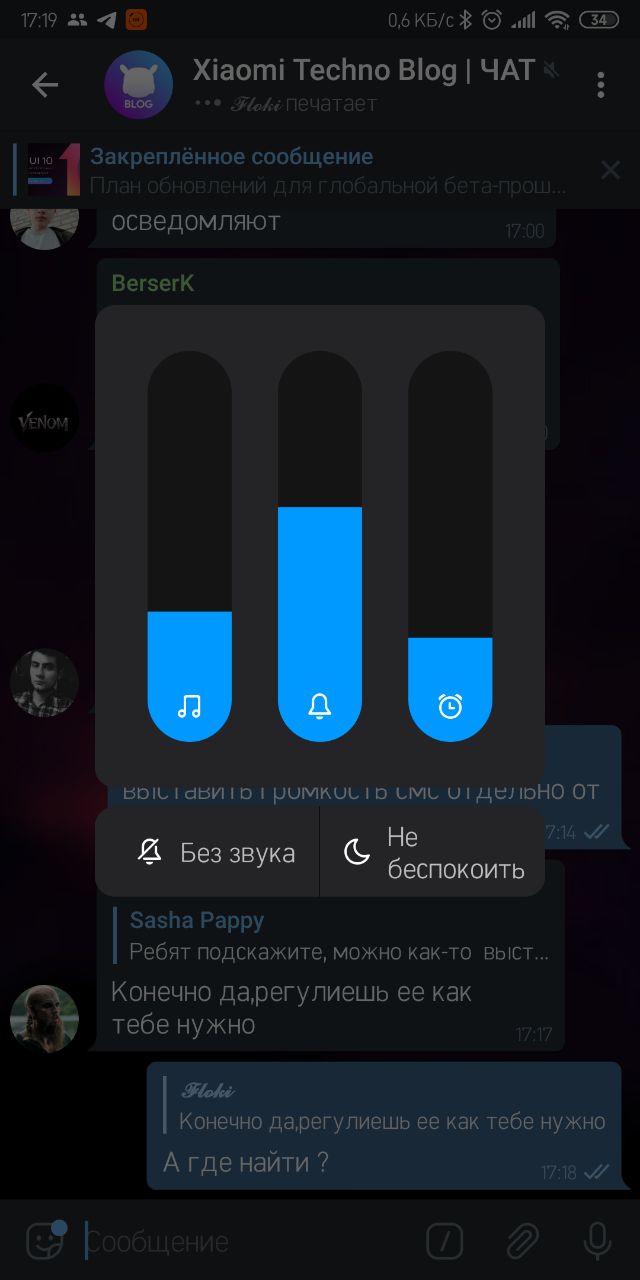
Task: Tap the microphone voice message icon
Action: 597,1241
